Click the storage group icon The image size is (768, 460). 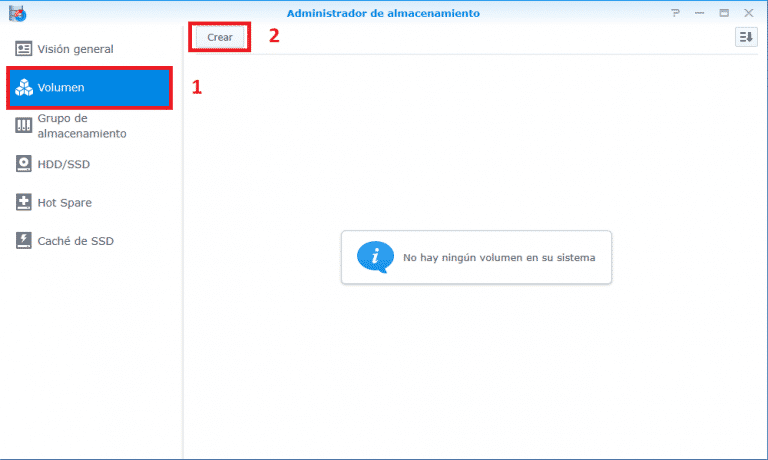(24, 125)
